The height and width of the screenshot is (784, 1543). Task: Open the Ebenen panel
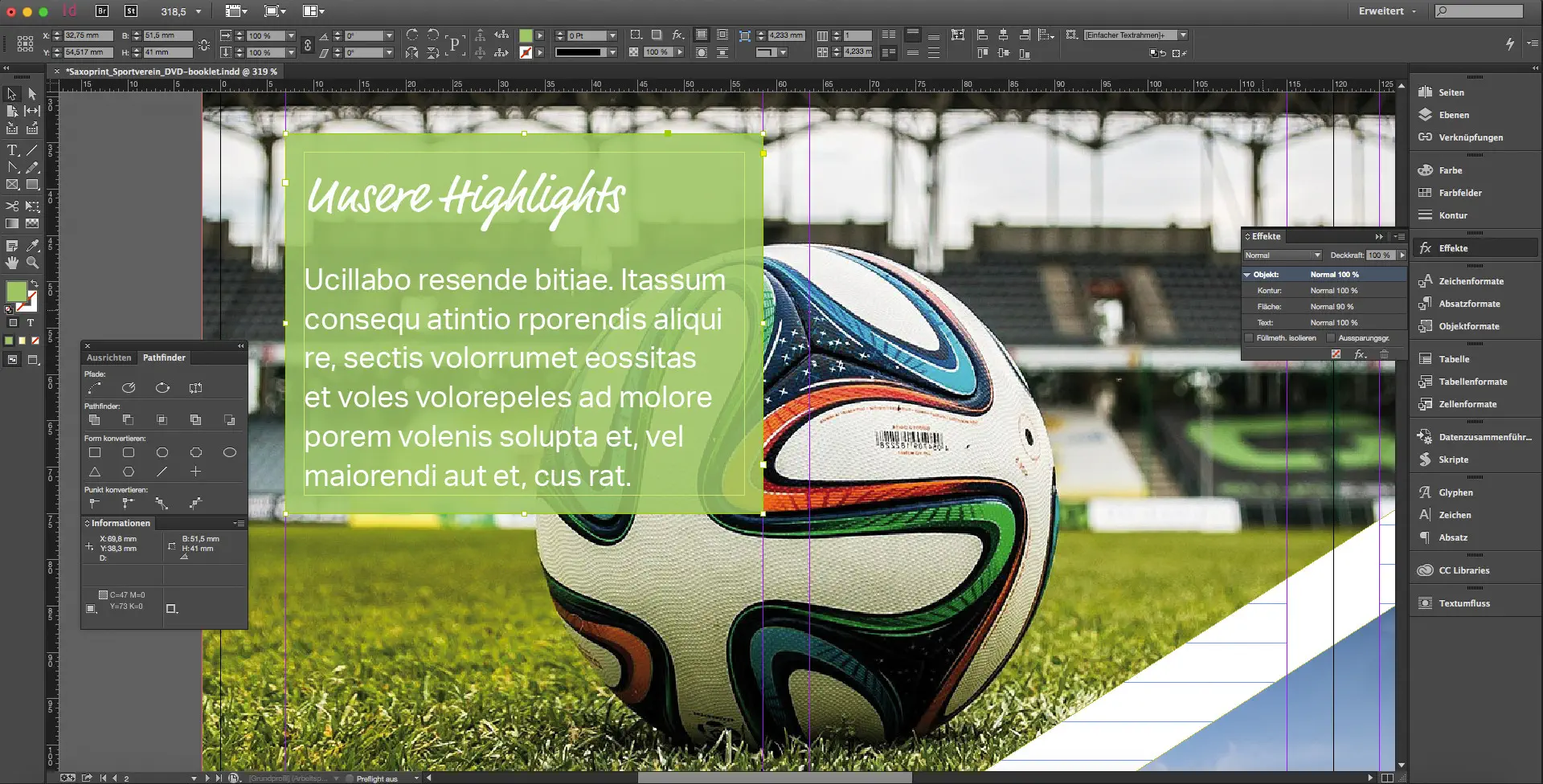pyautogui.click(x=1453, y=115)
